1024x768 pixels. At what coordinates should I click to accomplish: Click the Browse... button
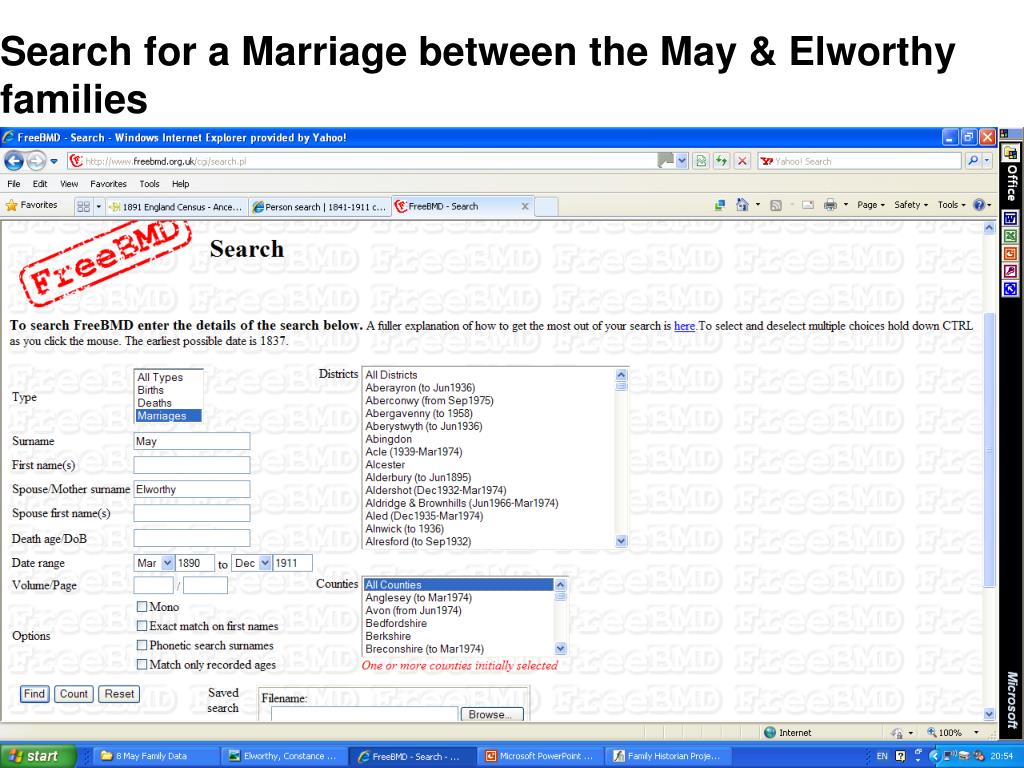[492, 714]
